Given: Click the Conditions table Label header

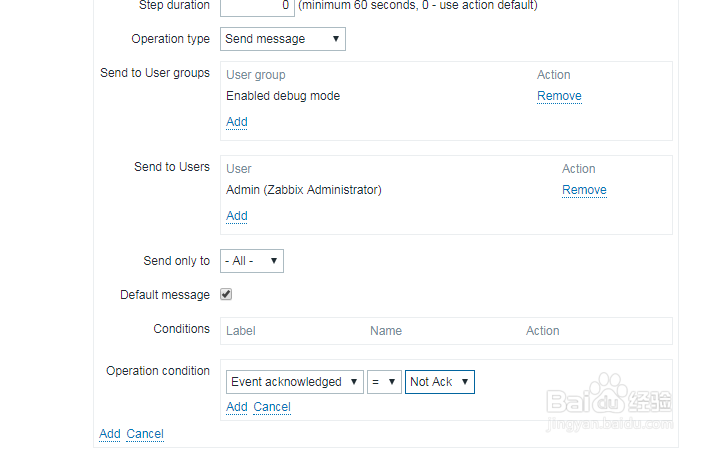Looking at the screenshot, I should [241, 331].
